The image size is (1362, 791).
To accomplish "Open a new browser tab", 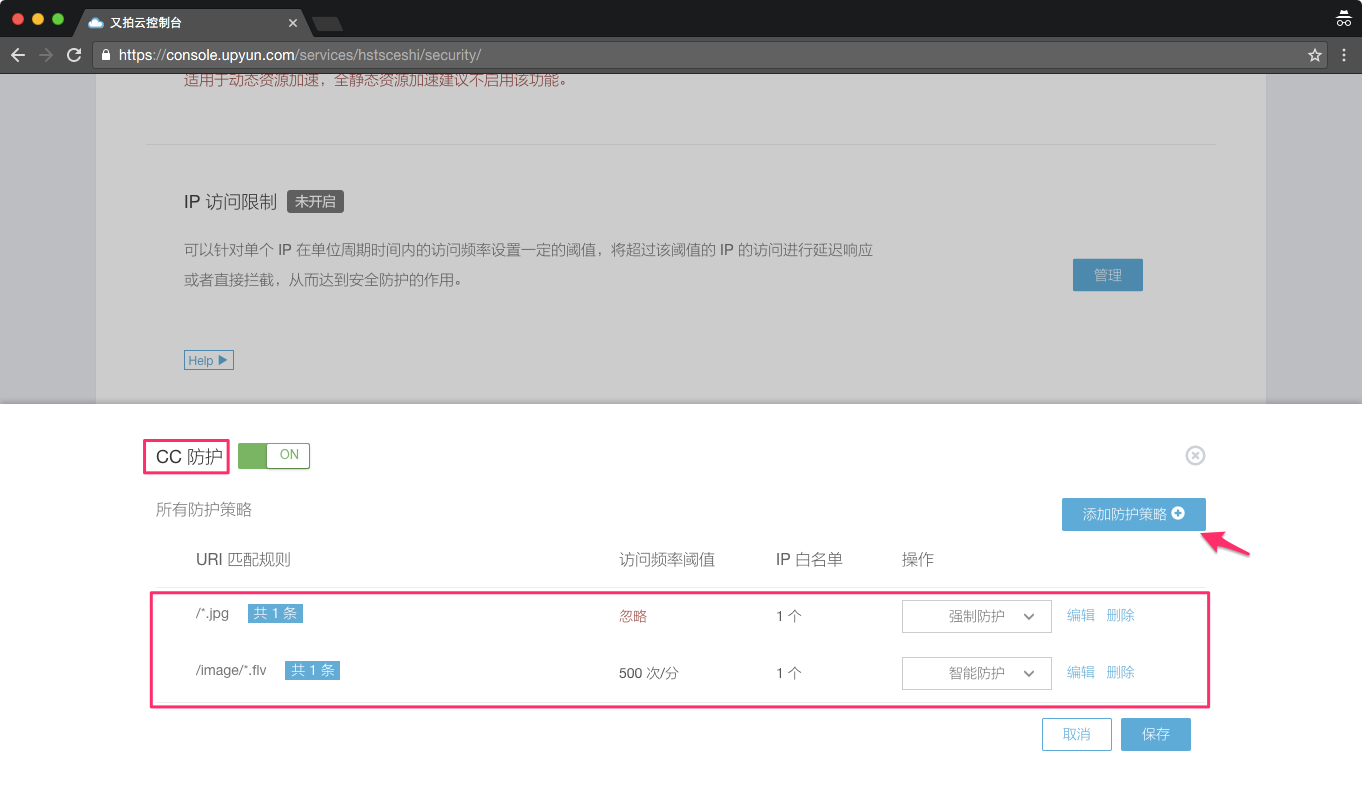I will click(x=327, y=23).
